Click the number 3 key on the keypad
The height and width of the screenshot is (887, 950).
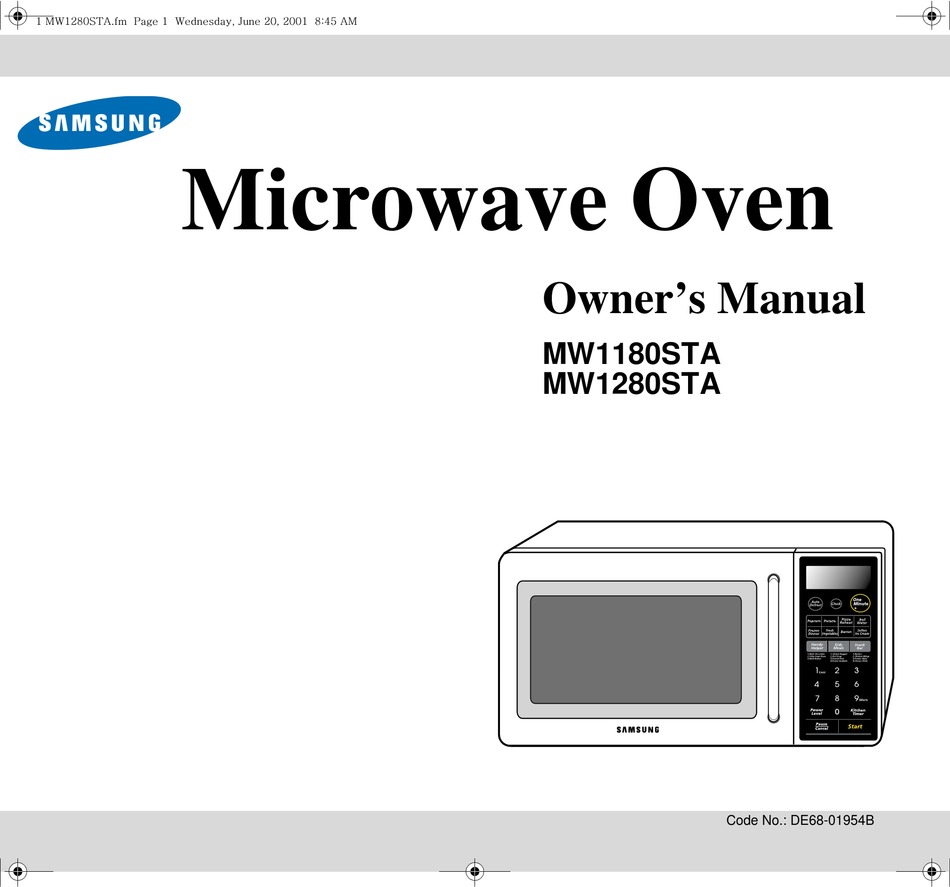(857, 670)
